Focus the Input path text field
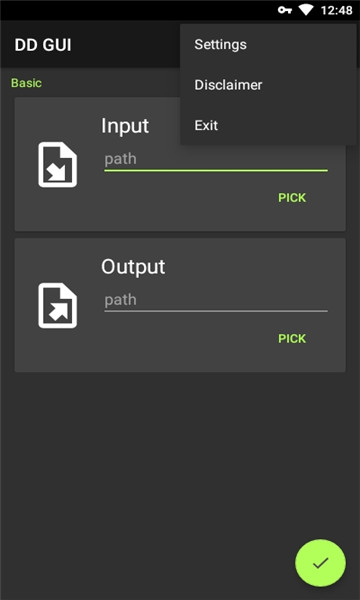 click(x=216, y=160)
